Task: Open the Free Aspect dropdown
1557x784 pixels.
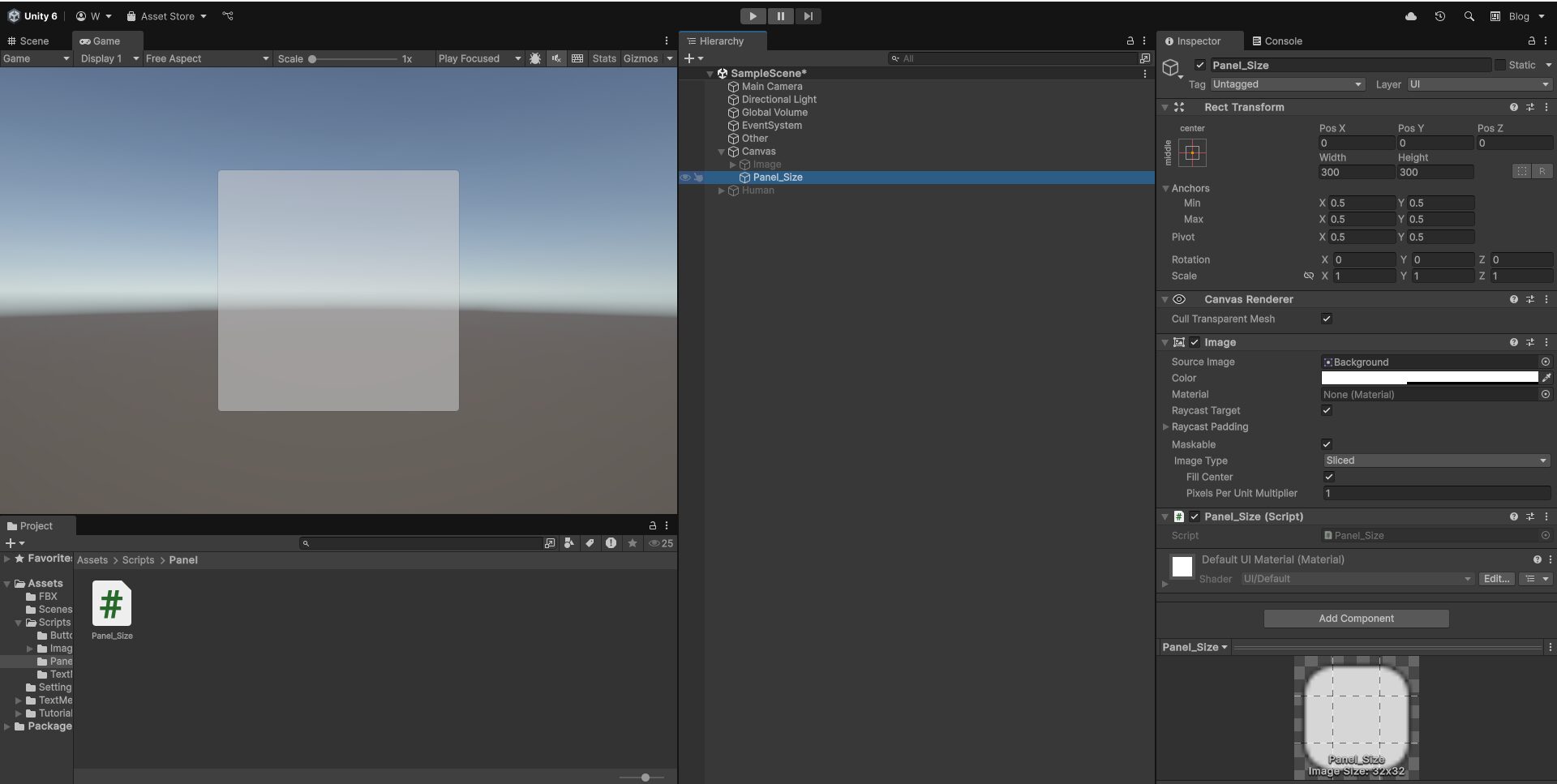Action: point(207,58)
